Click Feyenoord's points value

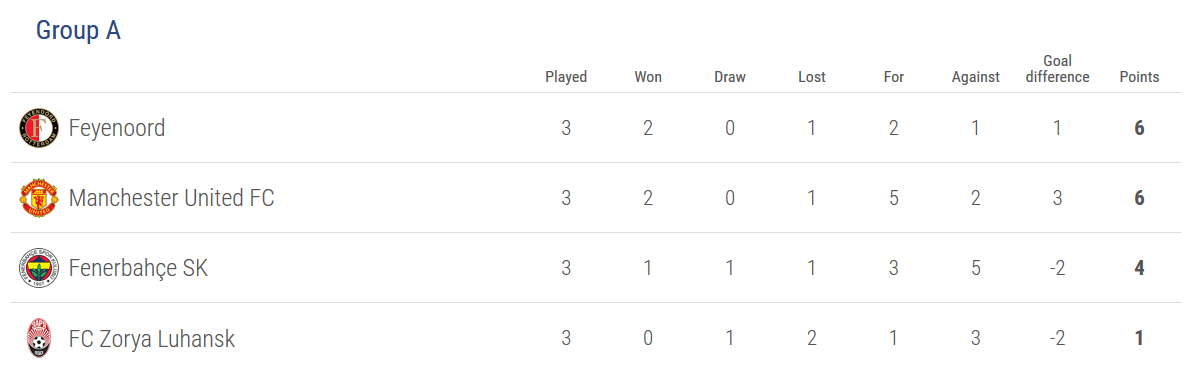point(1139,128)
